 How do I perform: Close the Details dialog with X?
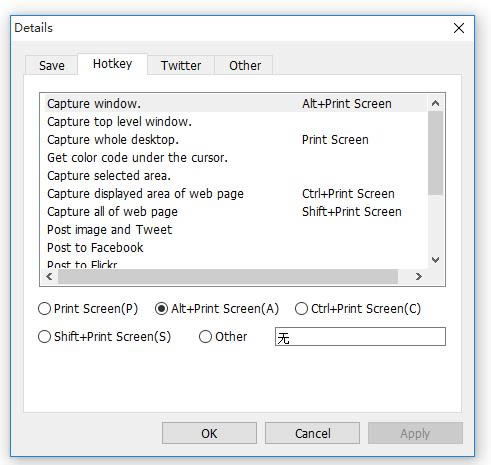click(459, 28)
